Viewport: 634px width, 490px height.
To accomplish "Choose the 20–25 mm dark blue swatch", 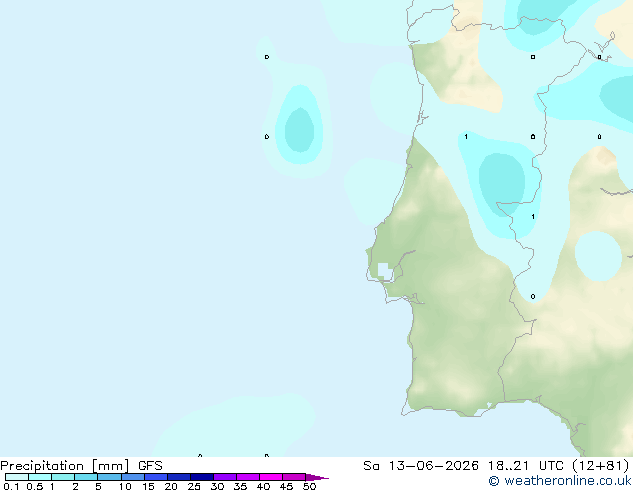I will click(179, 477).
